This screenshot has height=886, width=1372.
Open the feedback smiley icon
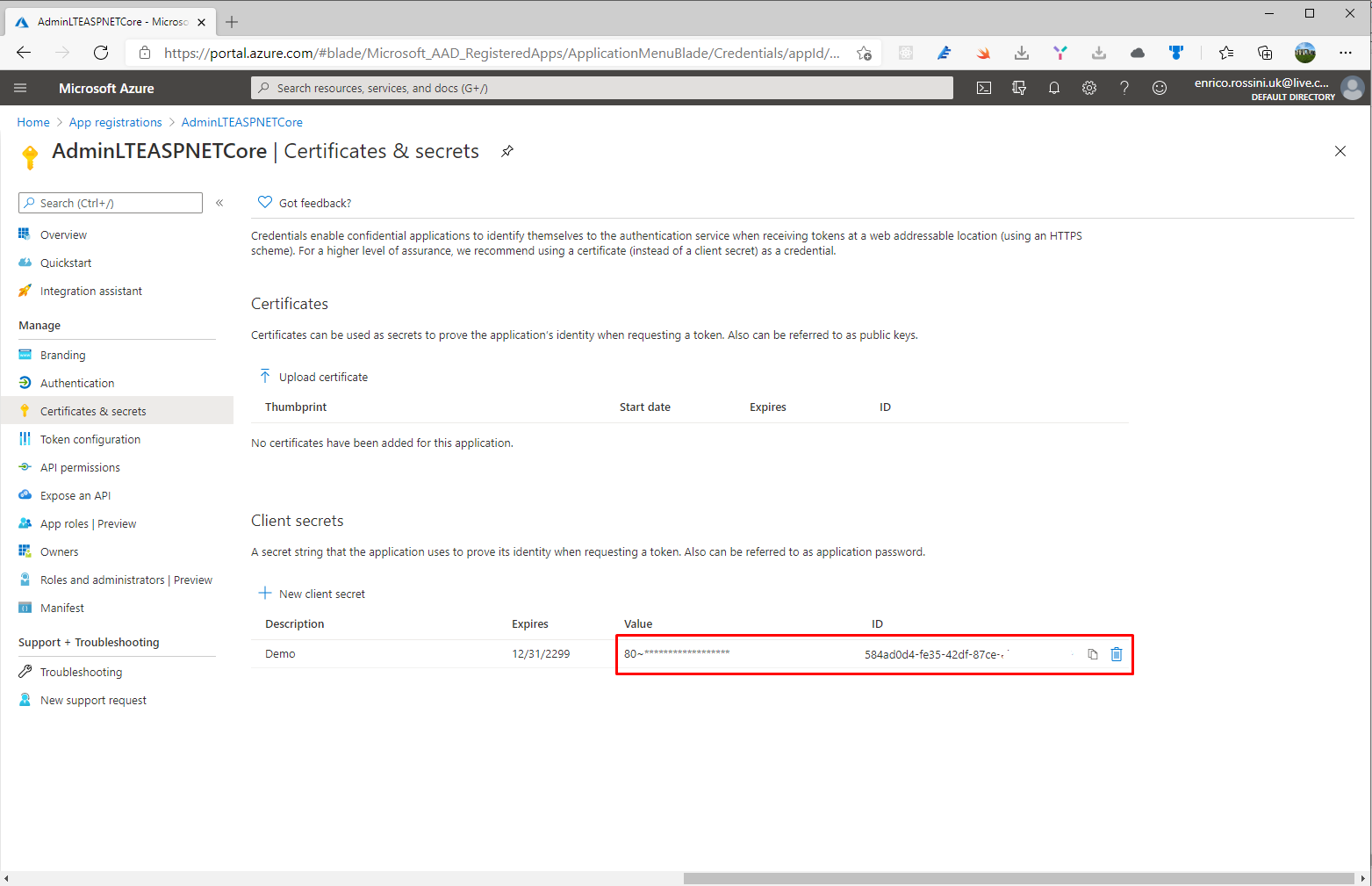[1160, 88]
